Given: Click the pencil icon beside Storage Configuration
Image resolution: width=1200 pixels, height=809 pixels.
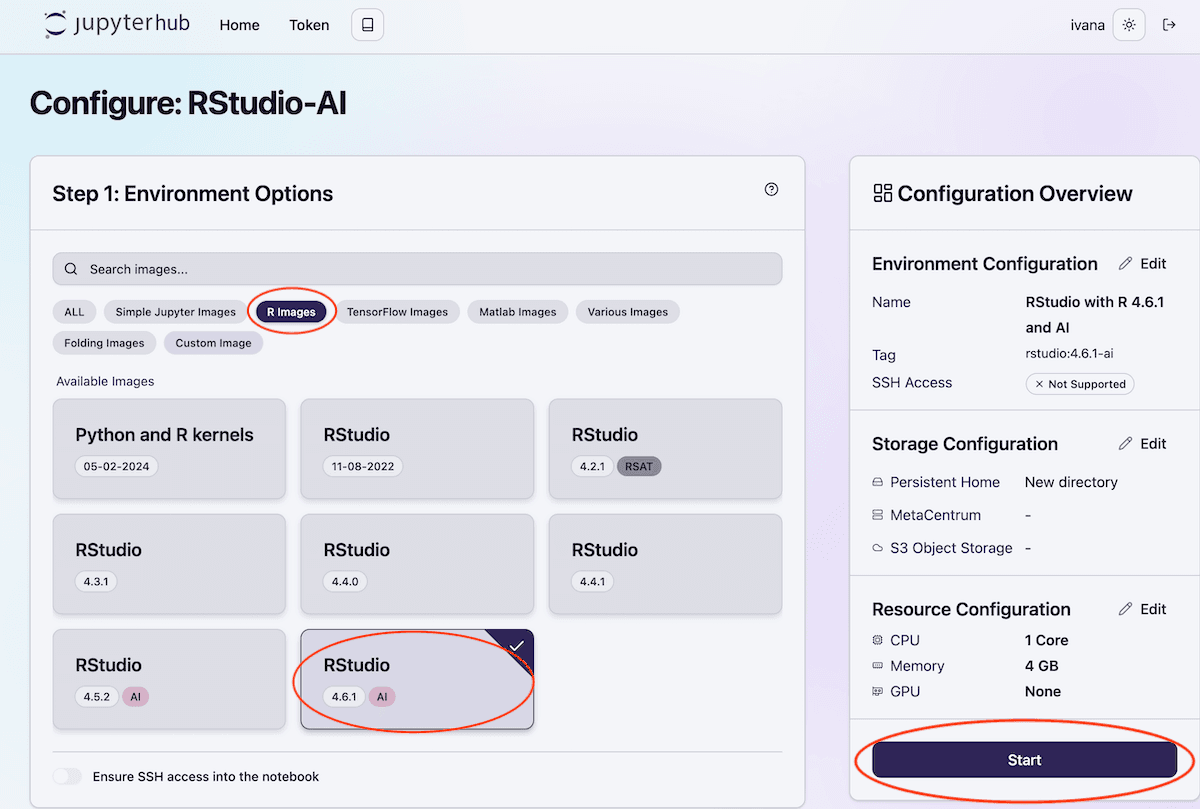Looking at the screenshot, I should click(1126, 444).
